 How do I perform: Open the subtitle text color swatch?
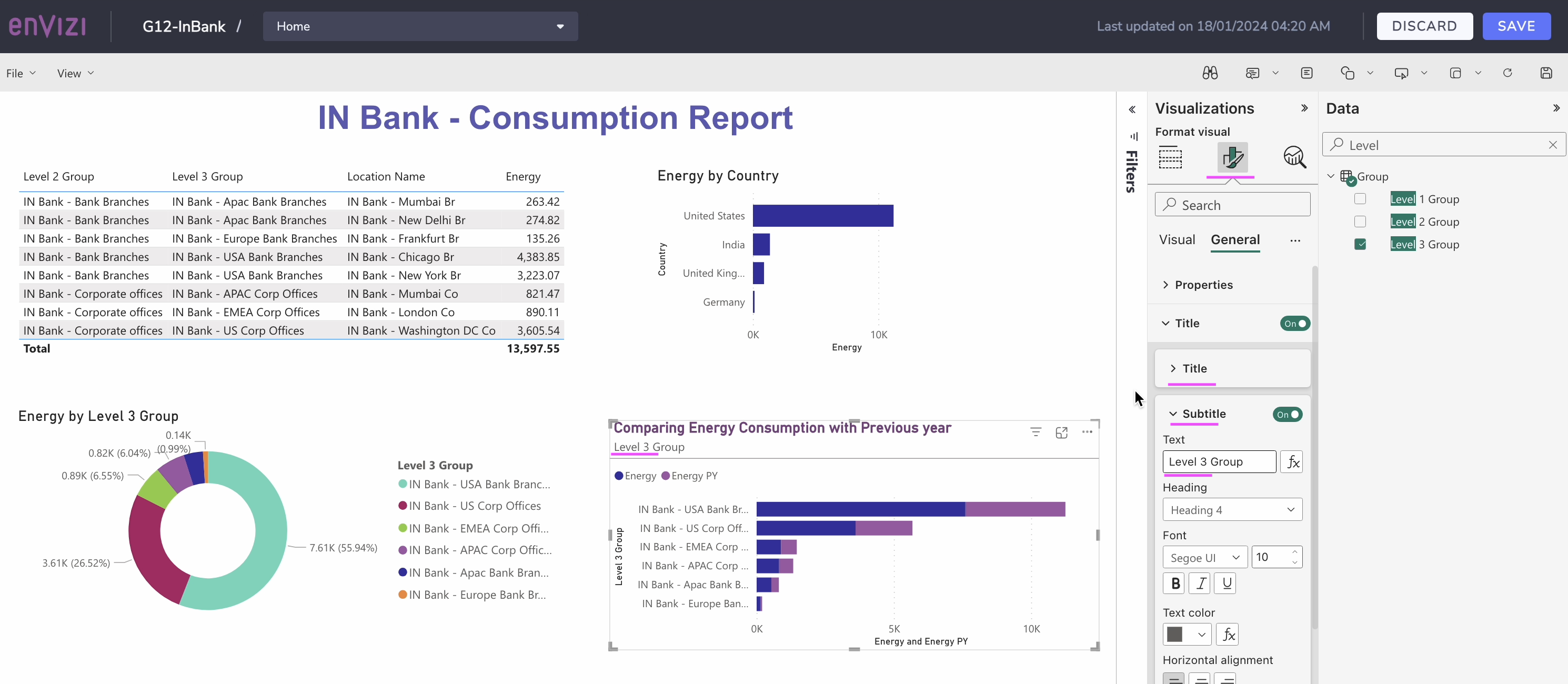(1186, 634)
